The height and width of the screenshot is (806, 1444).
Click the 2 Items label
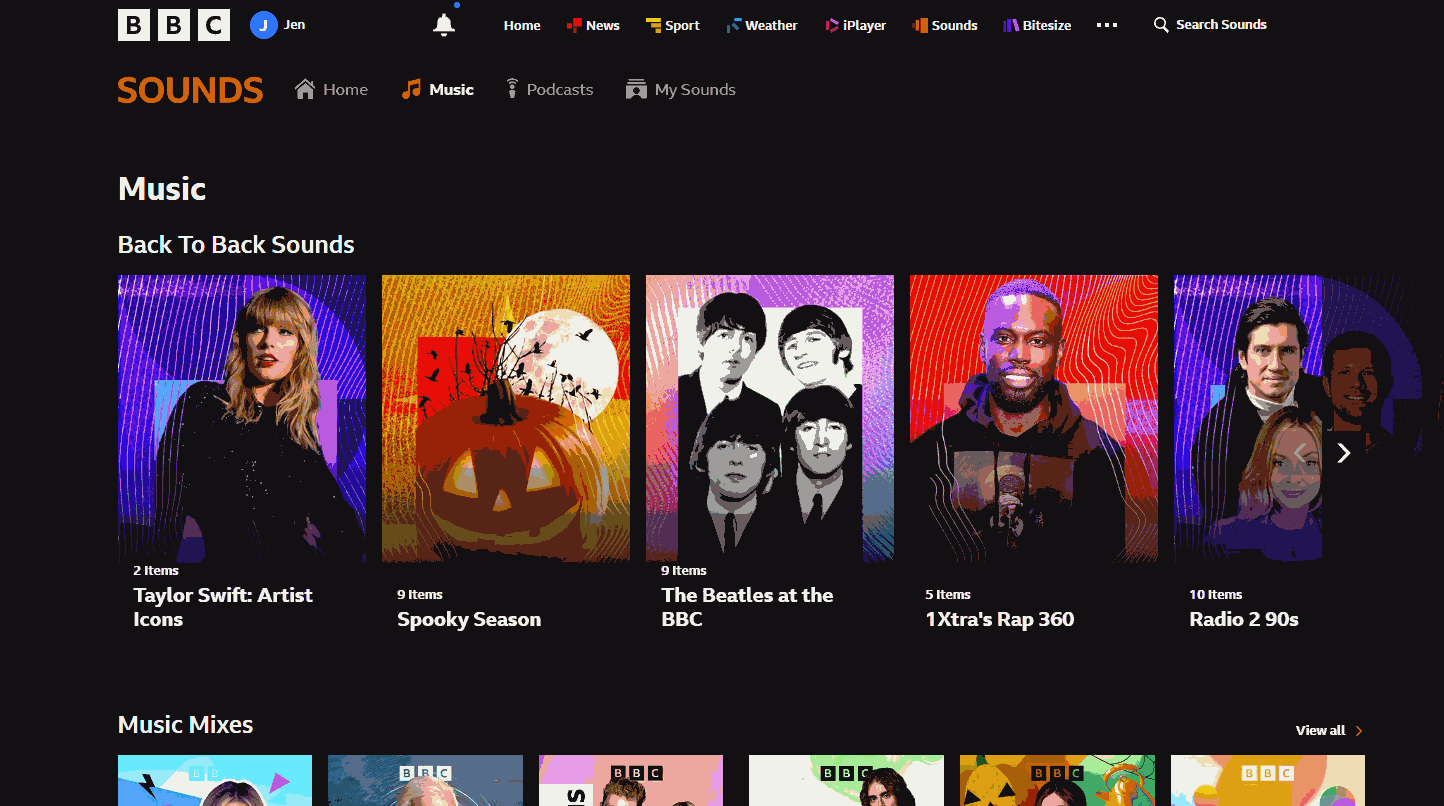[156, 571]
